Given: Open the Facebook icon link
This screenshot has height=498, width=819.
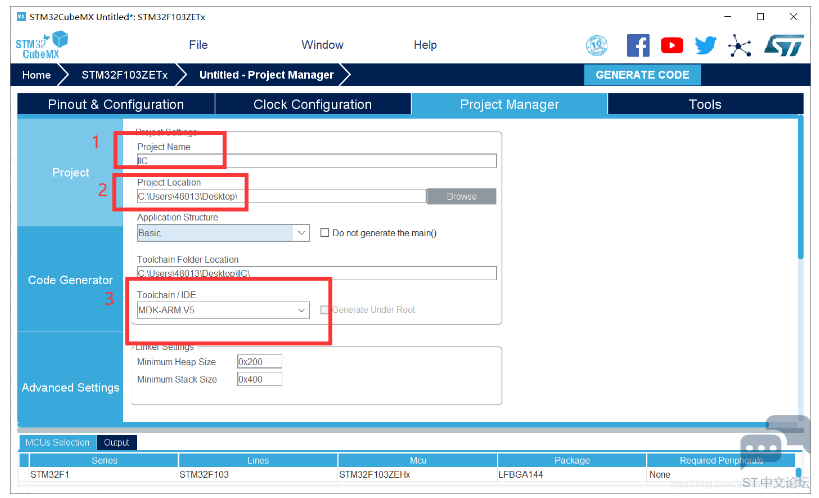Looking at the screenshot, I should tap(638, 45).
